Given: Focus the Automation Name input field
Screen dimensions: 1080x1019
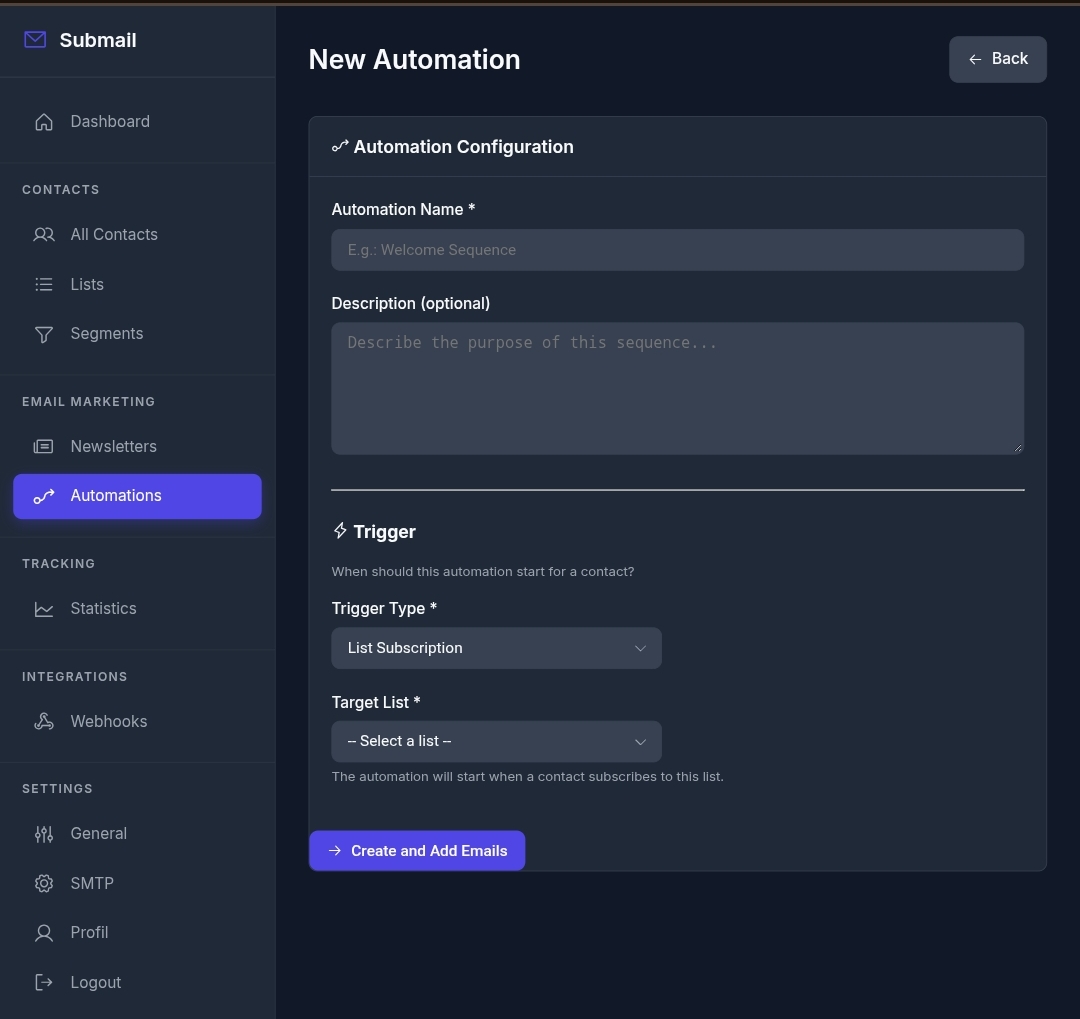Looking at the screenshot, I should (678, 250).
